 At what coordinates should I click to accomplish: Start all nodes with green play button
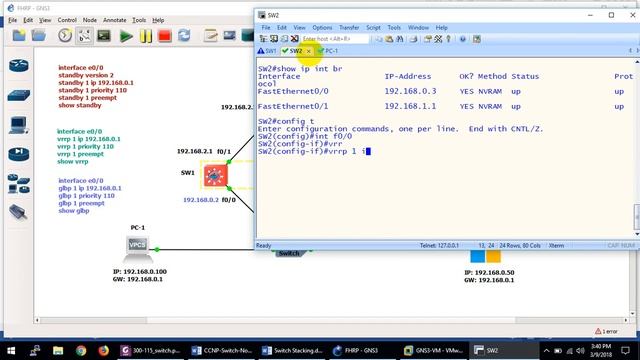126,36
